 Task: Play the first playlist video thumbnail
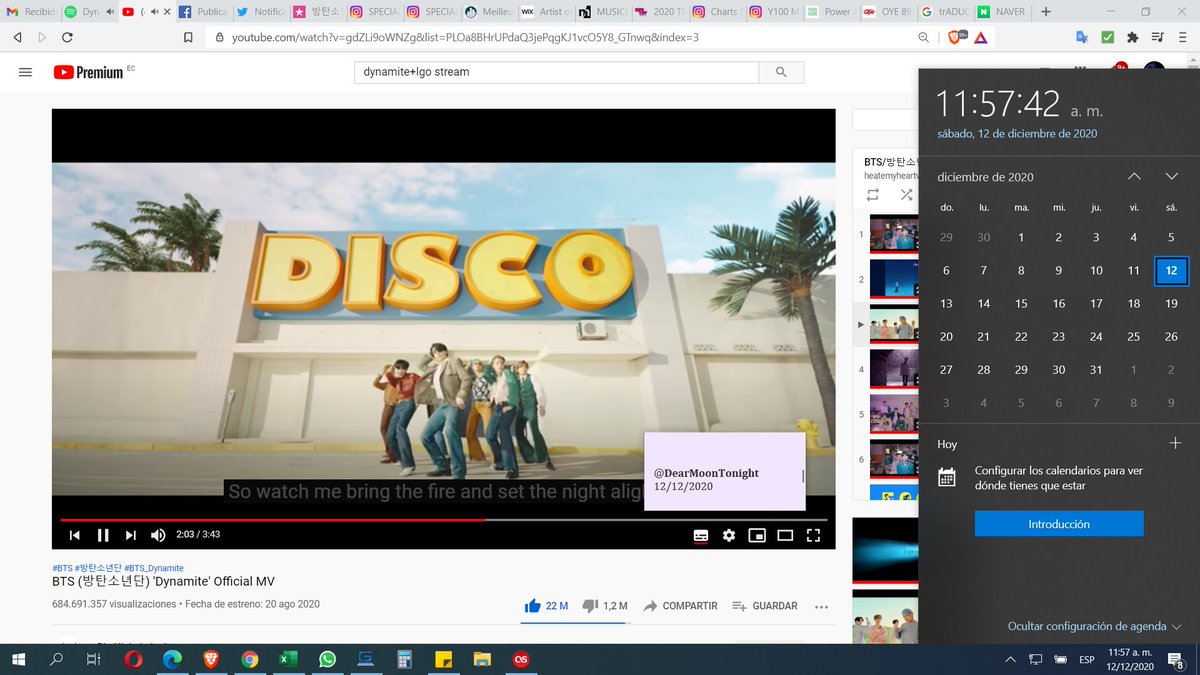(893, 233)
